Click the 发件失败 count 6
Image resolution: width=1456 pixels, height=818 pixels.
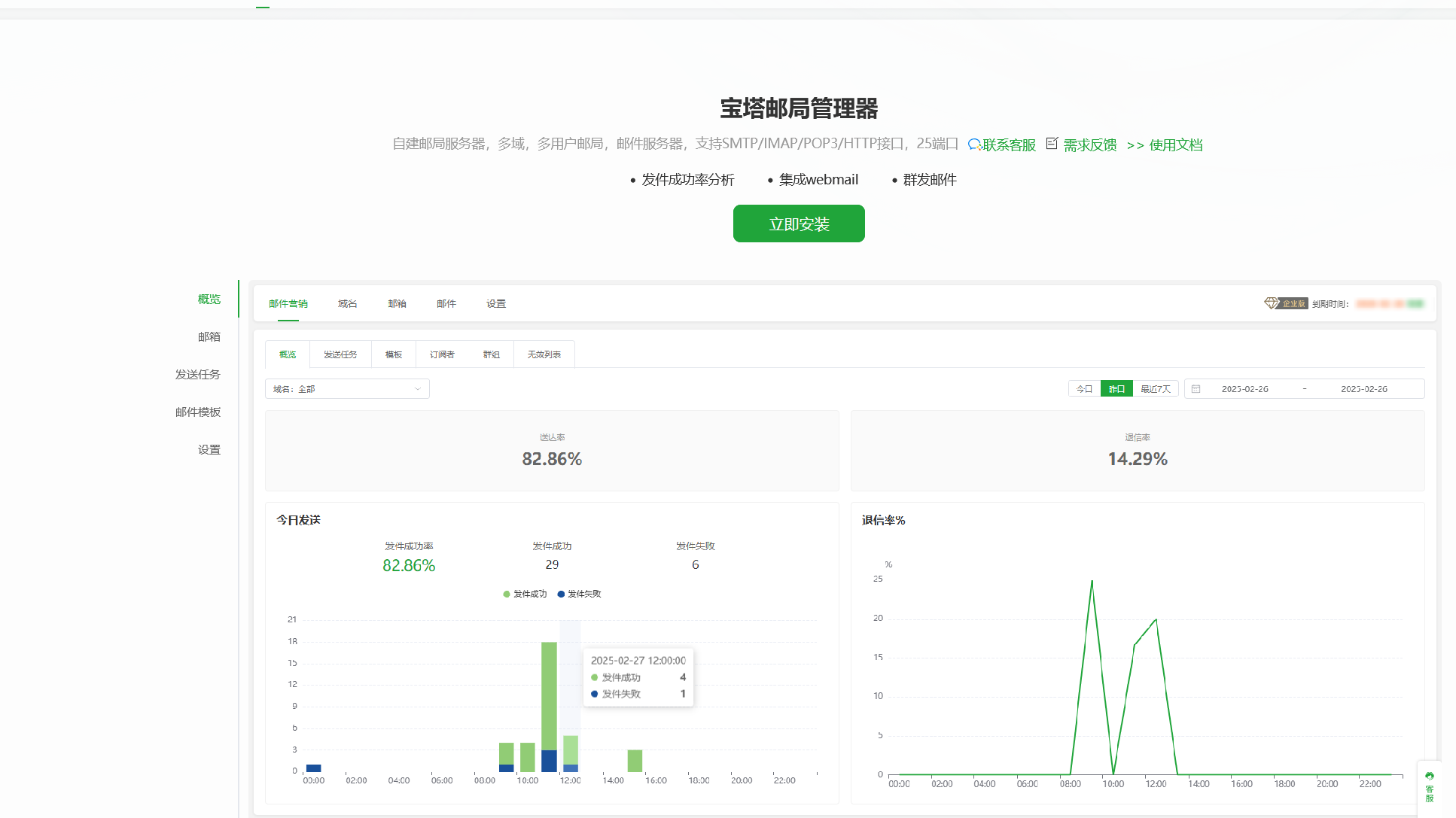coord(696,564)
